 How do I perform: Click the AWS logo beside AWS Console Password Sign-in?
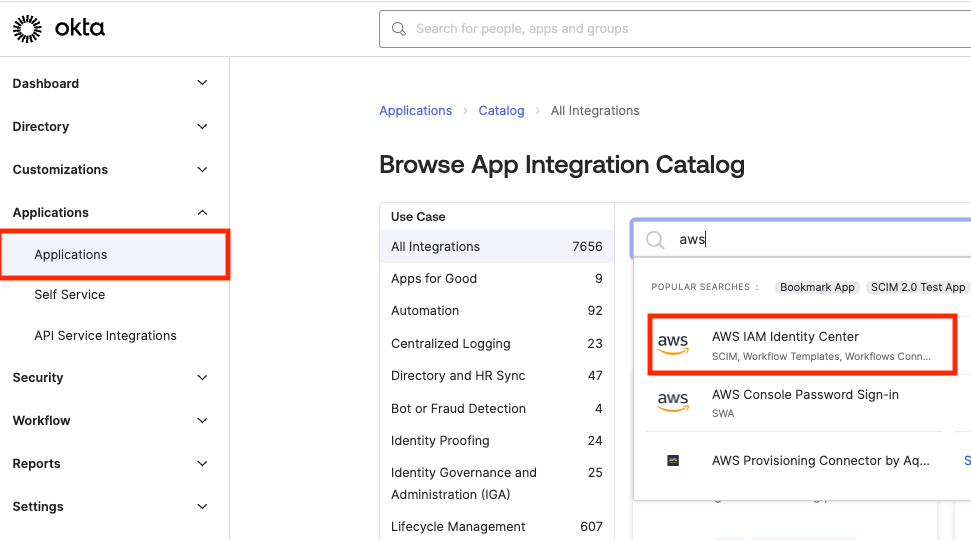pos(673,402)
